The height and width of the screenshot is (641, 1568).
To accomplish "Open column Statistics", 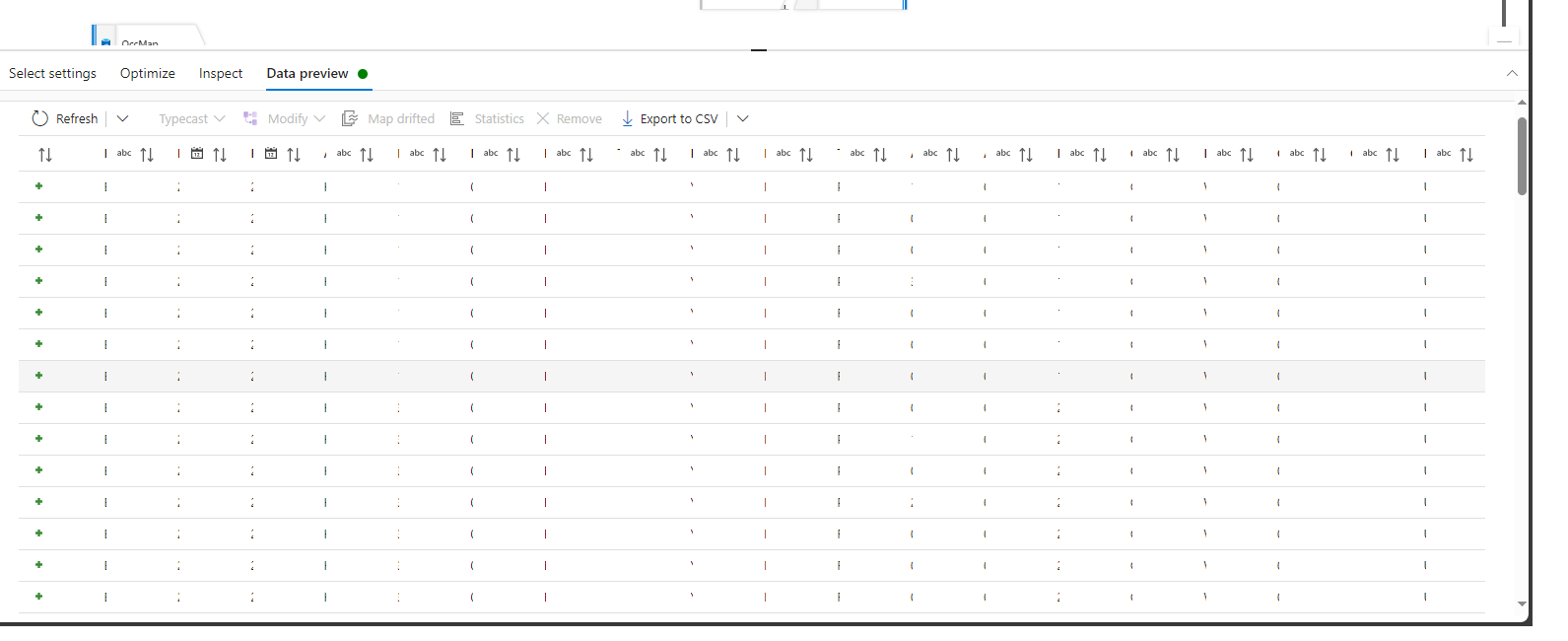I will [487, 118].
